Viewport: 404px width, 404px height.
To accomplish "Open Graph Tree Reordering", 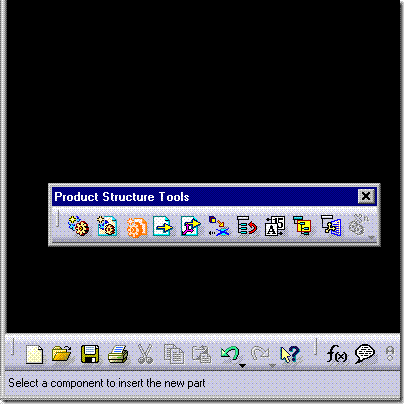I will click(247, 226).
